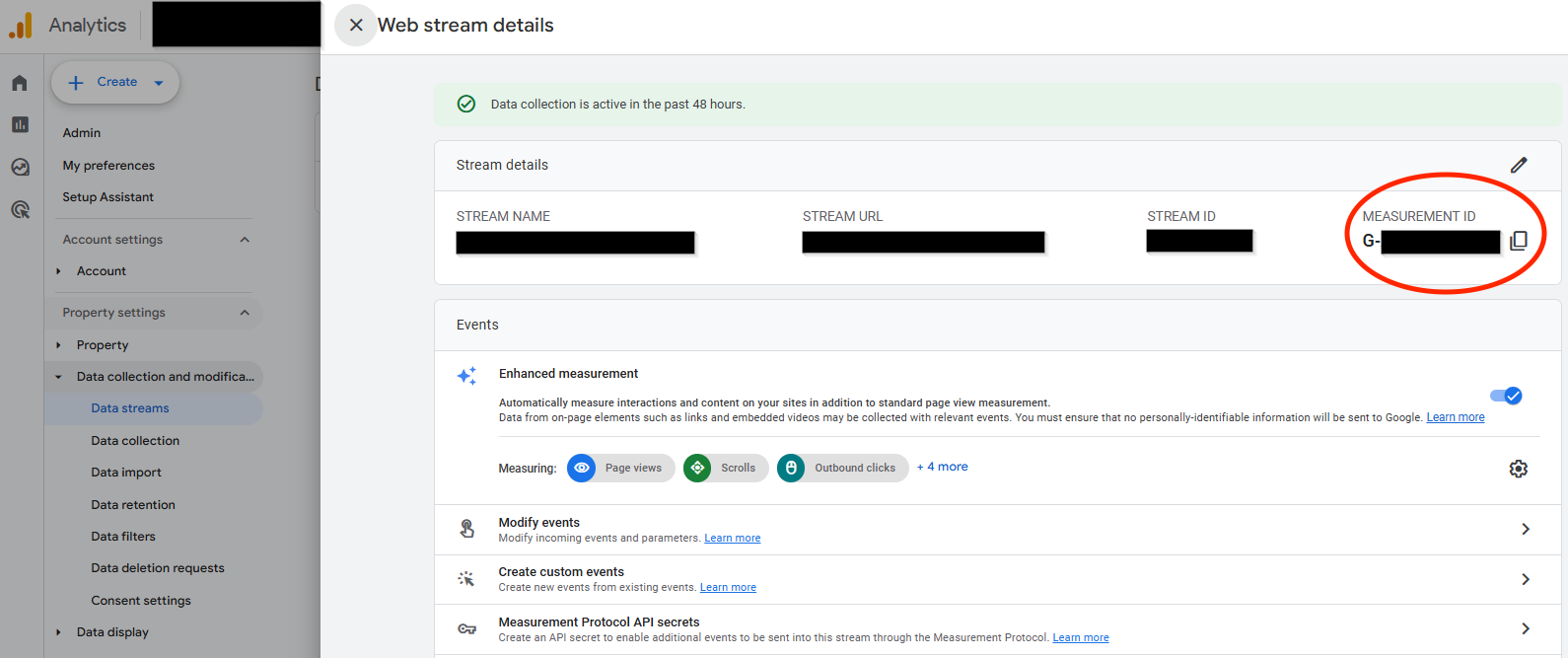Image resolution: width=1568 pixels, height=658 pixels.
Task: Open Learn more for Create custom events
Action: click(728, 587)
